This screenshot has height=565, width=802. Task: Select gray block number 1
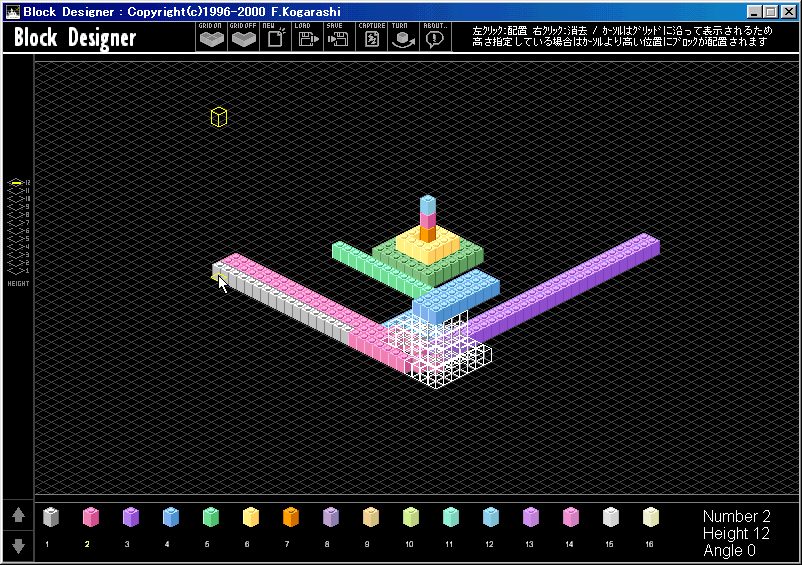coord(51,517)
